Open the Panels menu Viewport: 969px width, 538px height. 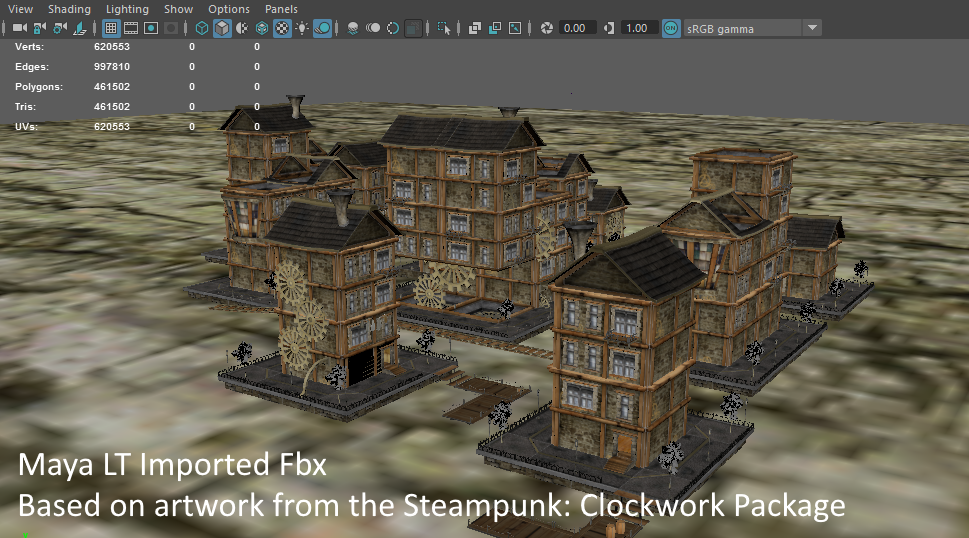coord(281,9)
